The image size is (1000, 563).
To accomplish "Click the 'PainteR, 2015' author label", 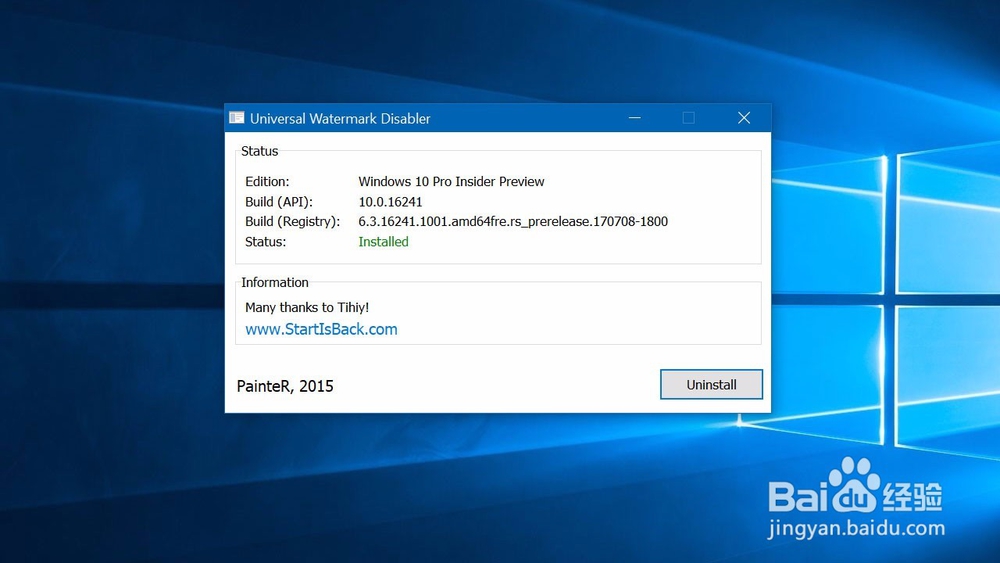I will coord(285,386).
